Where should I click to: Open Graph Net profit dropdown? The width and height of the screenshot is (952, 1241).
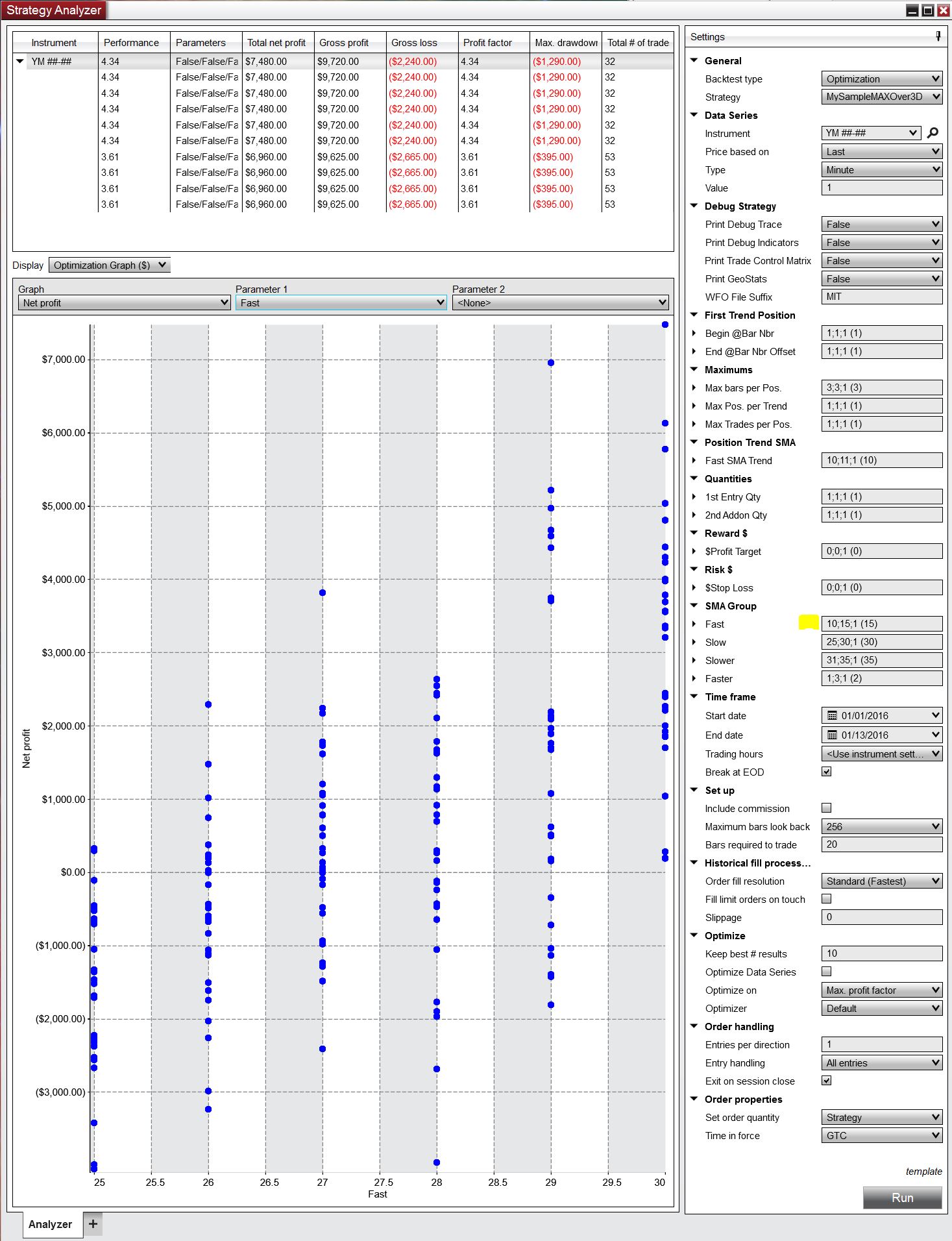pos(124,302)
